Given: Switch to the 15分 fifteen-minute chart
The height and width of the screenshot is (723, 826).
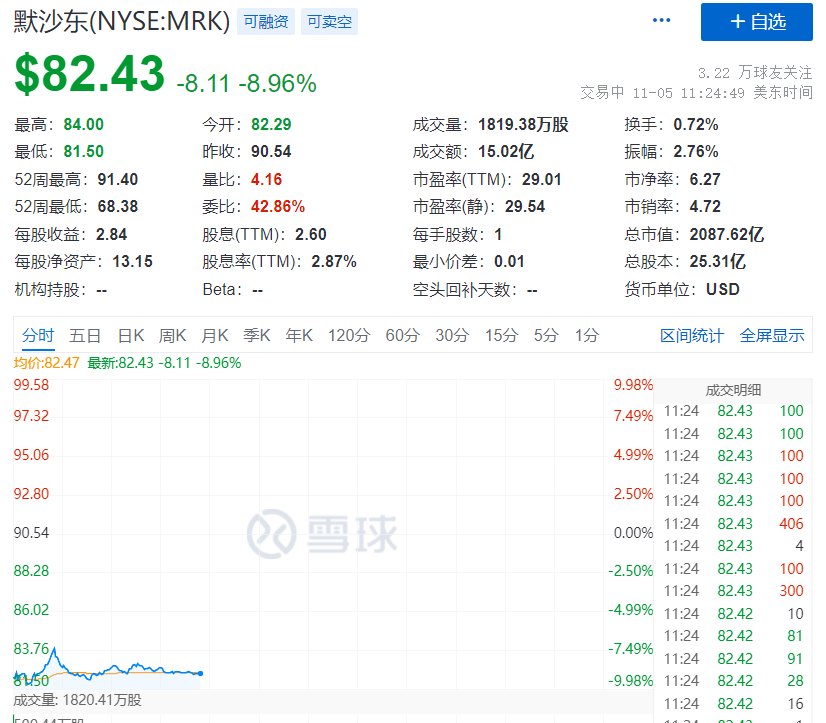Looking at the screenshot, I should [500, 336].
